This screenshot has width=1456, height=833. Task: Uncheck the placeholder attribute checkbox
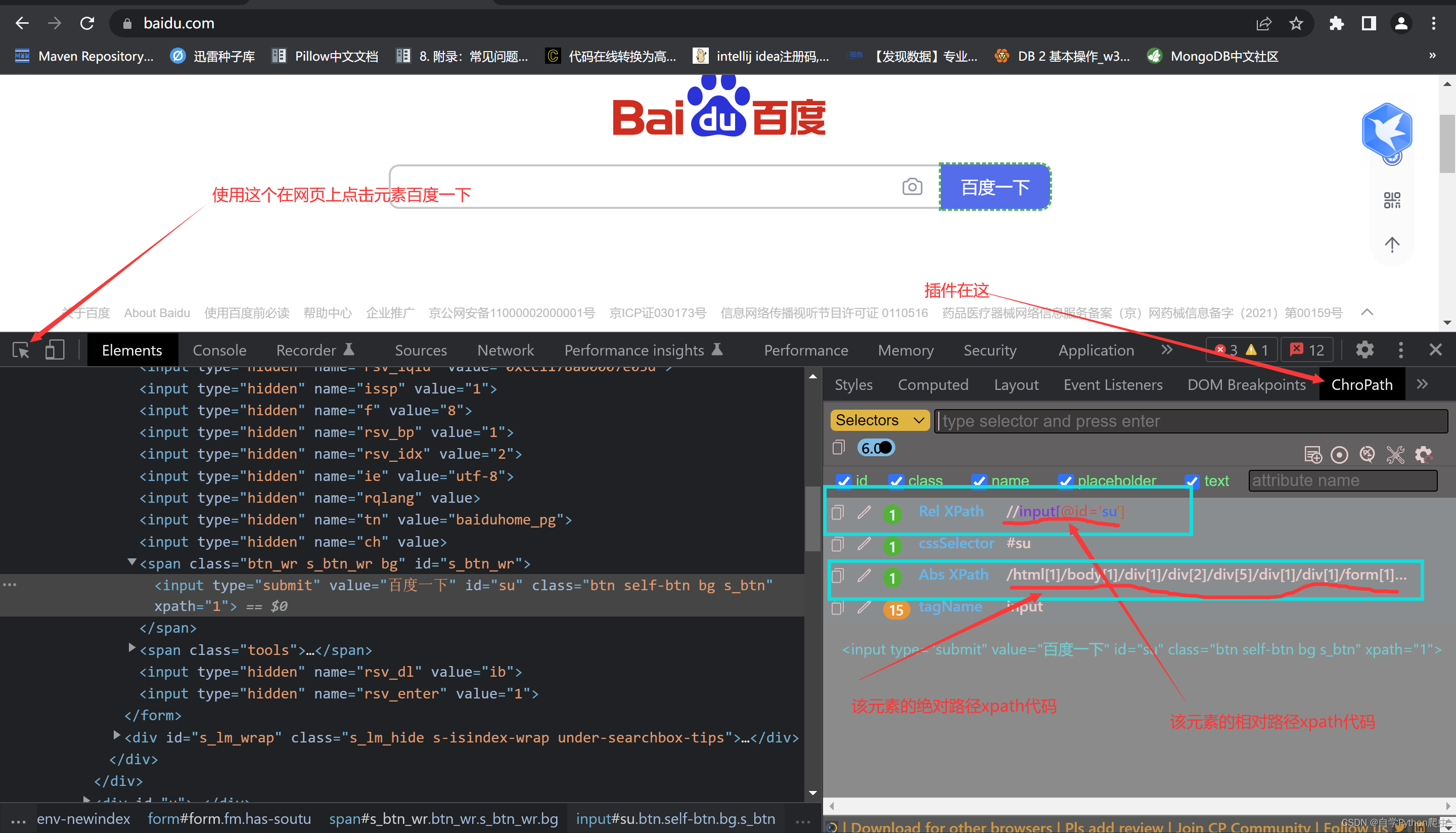[x=1065, y=481]
